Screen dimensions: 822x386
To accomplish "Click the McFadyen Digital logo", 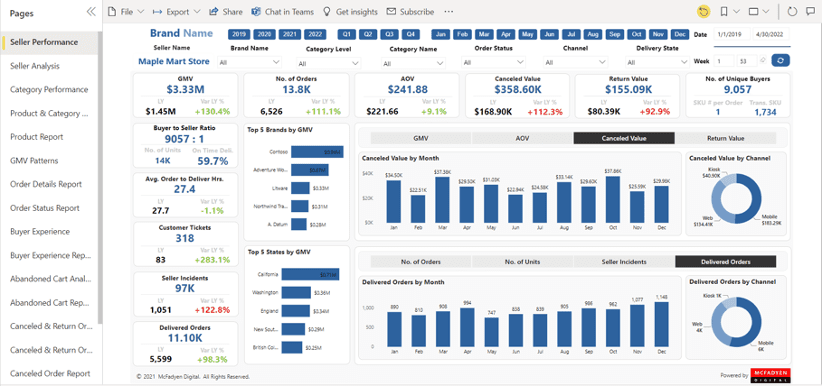I will [x=770, y=375].
